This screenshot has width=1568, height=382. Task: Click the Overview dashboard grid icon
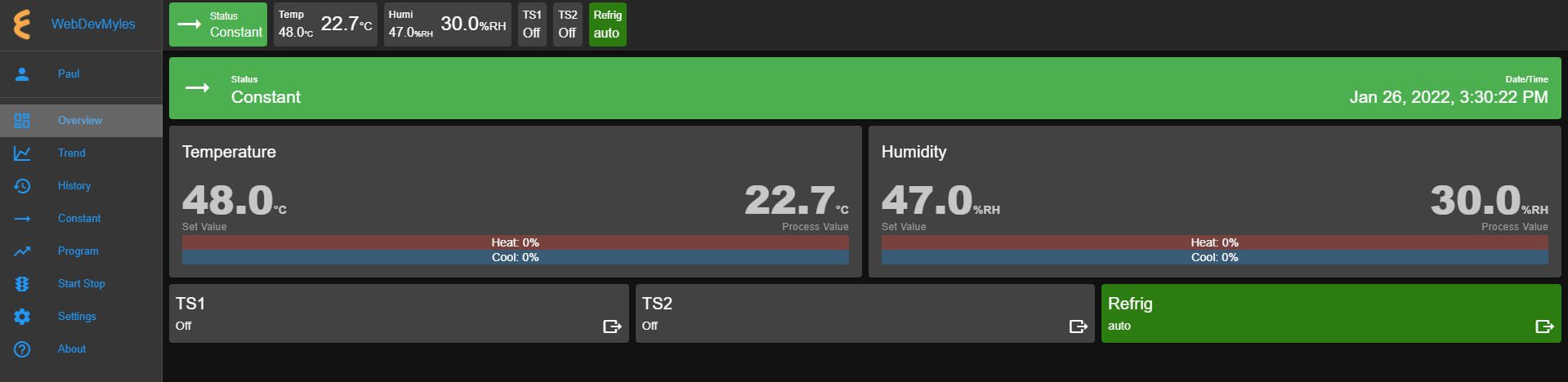22,121
